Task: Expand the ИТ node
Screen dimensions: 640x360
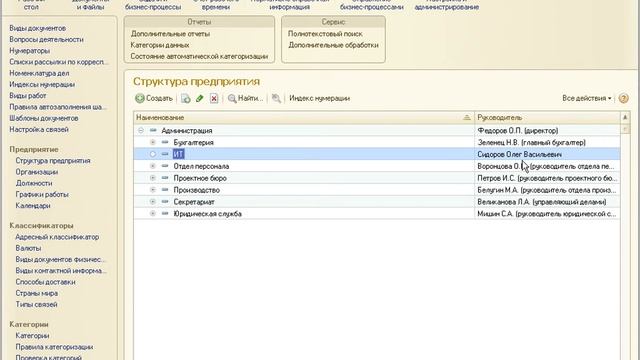Action: click(153, 154)
